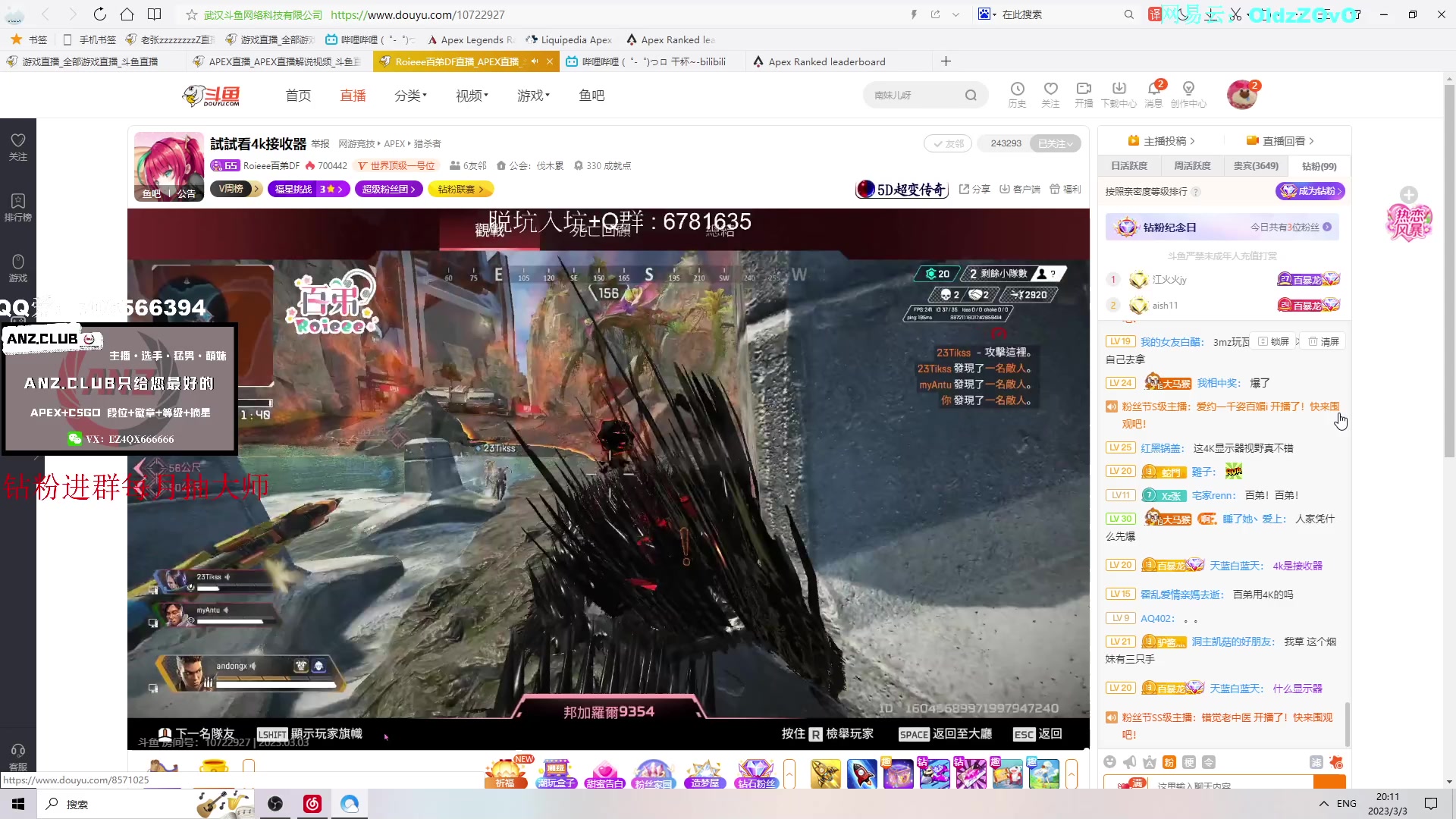This screenshot has width=1456, height=819.
Task: Click the megaphone icon in chat toolbar
Action: click(1130, 762)
